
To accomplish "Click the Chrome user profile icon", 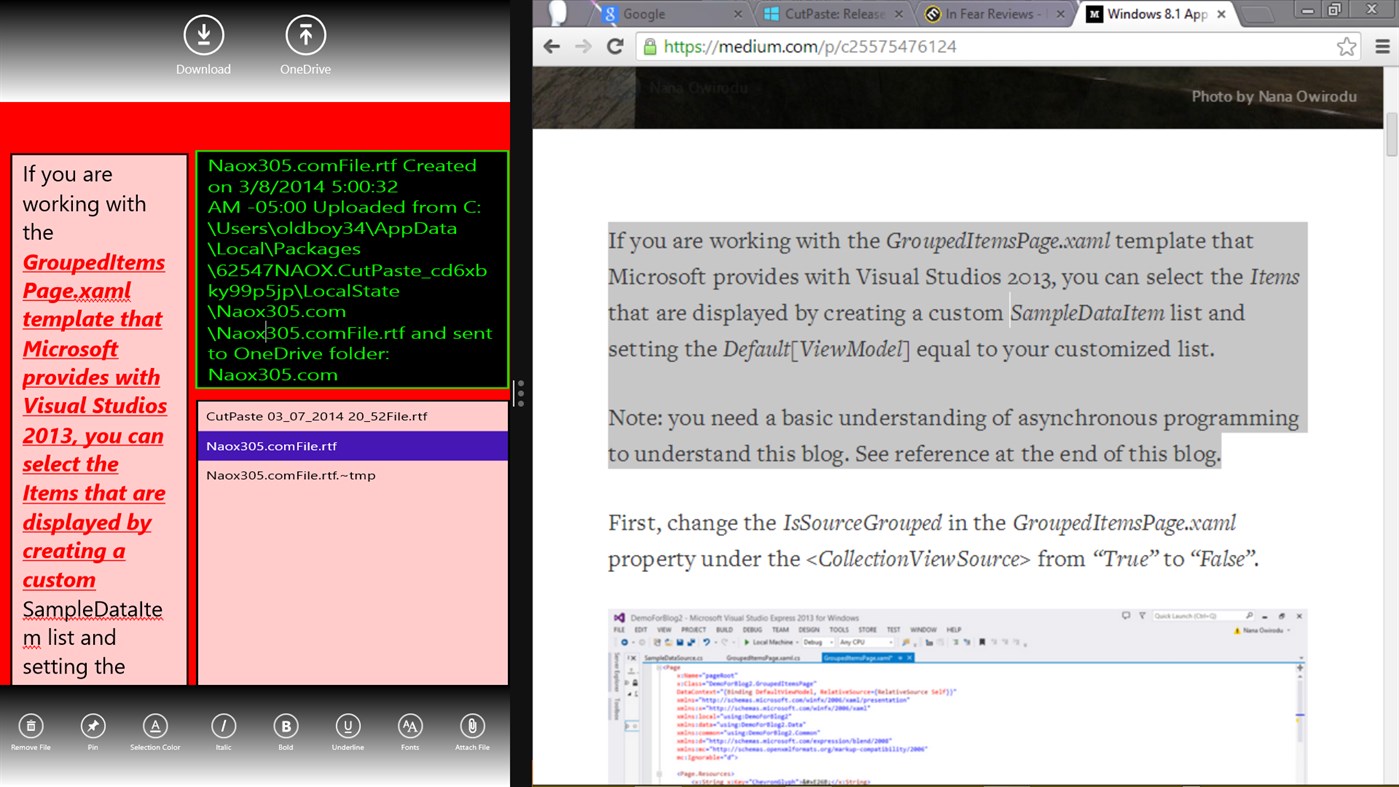I will tap(559, 12).
